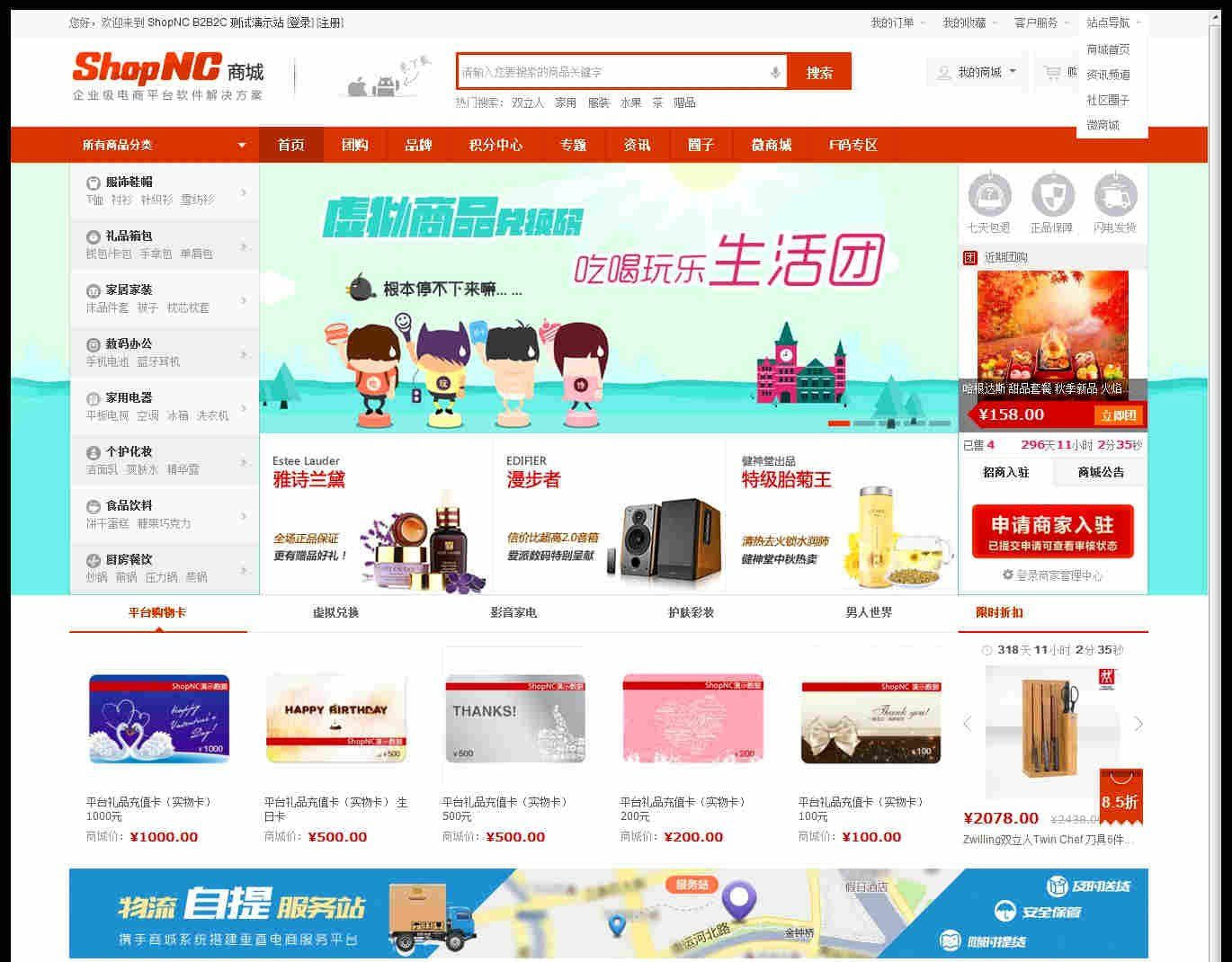Click the gear icon beside 登录商家管理中心

(x=1009, y=574)
